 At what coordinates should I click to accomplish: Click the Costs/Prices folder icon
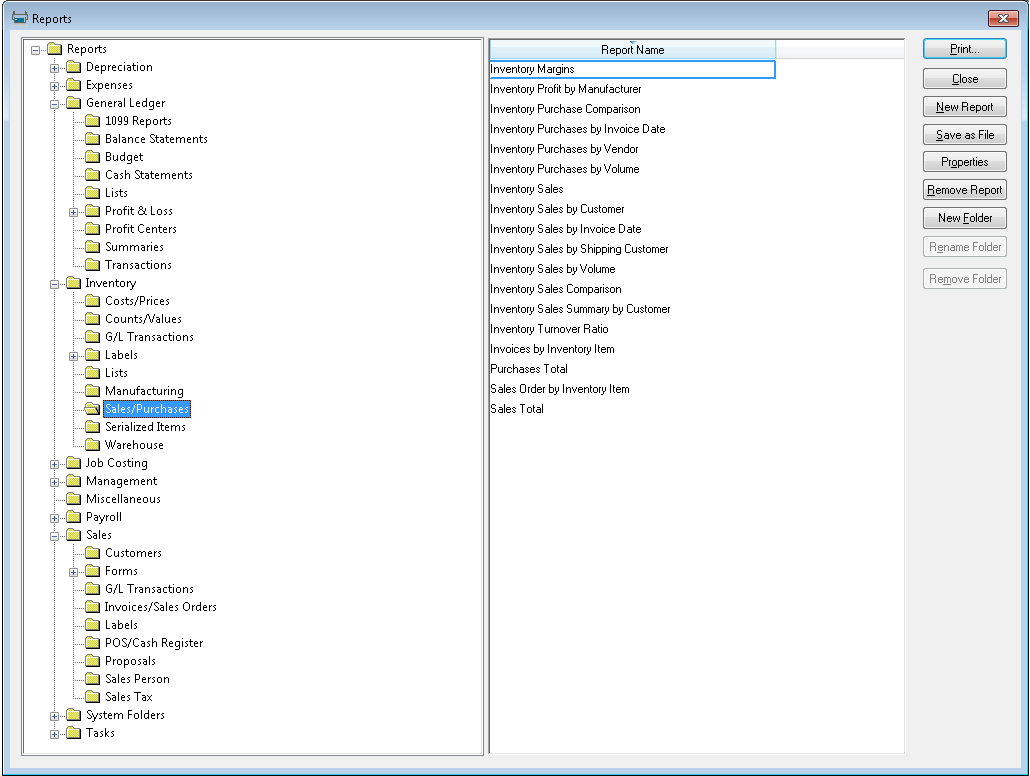pyautogui.click(x=93, y=301)
